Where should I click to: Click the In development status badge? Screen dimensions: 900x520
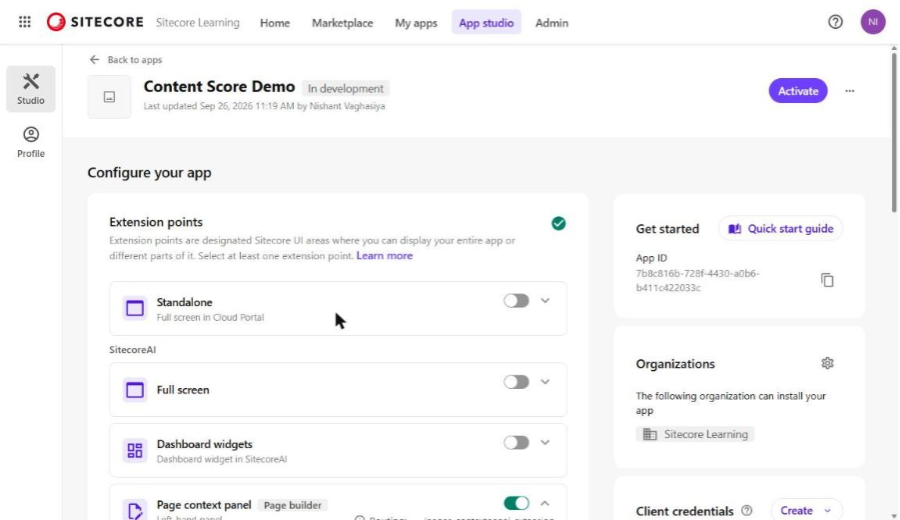coord(346,88)
